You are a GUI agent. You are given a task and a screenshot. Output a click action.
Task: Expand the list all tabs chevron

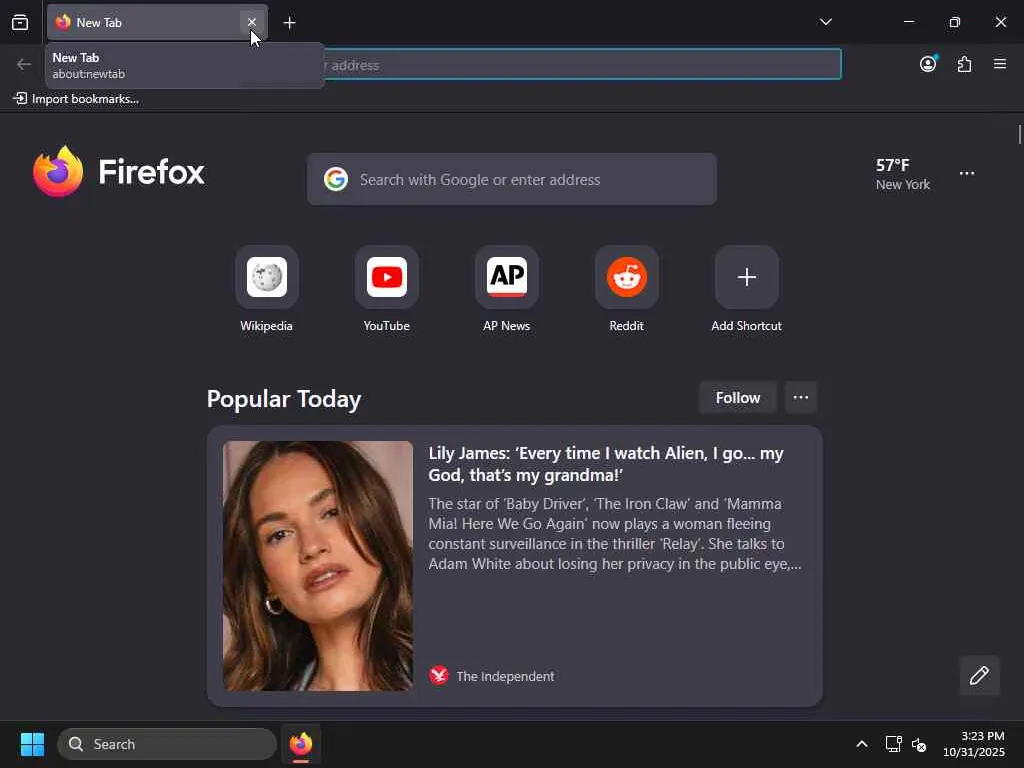(825, 22)
